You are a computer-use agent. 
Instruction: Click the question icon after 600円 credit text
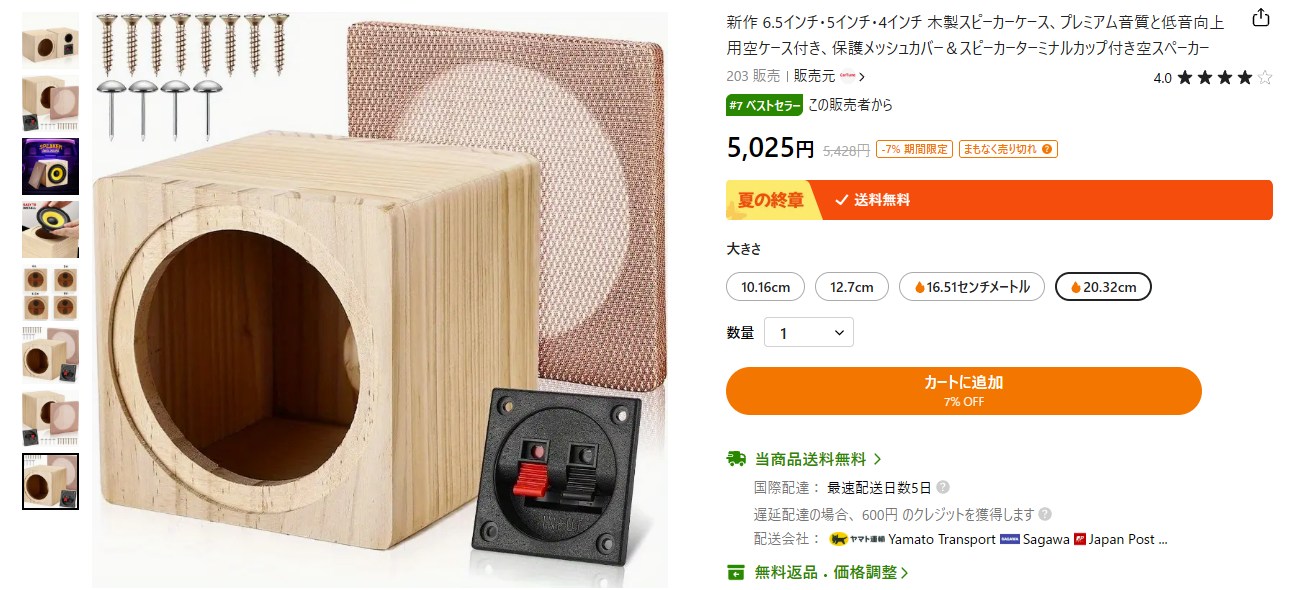[x=1045, y=514]
